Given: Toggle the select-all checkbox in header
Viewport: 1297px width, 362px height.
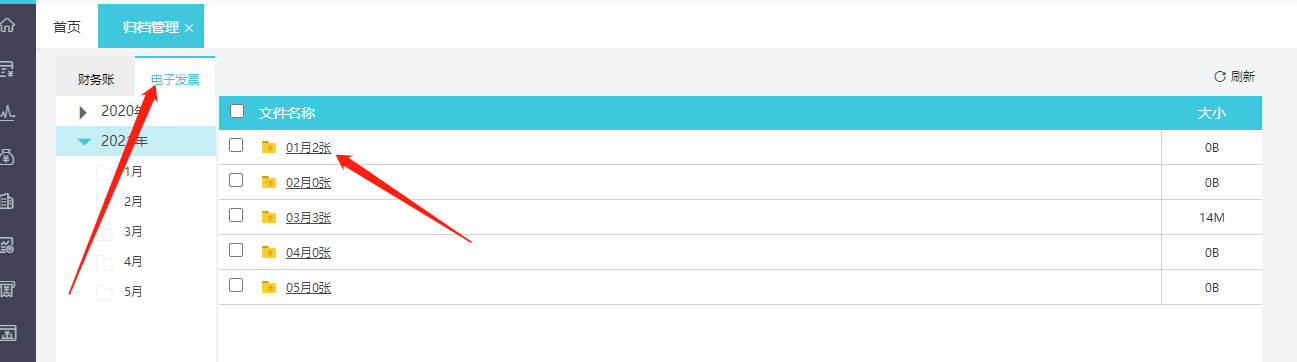Looking at the screenshot, I should [237, 111].
